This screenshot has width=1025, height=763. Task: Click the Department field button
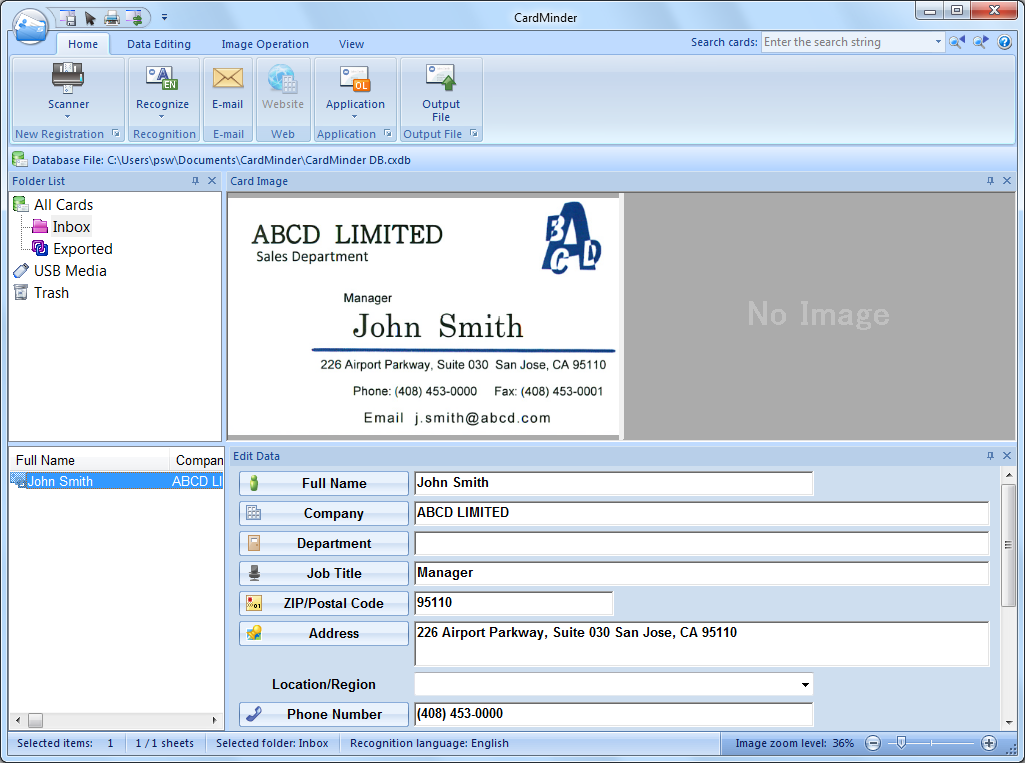tap(324, 543)
